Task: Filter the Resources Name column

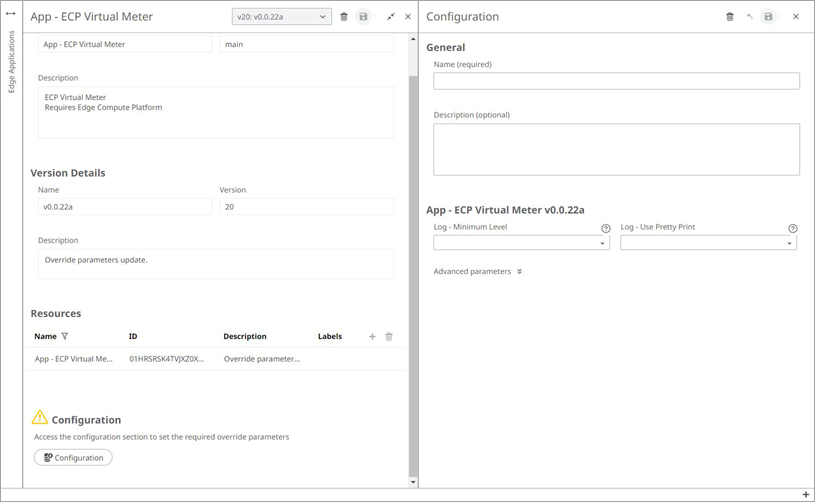Action: click(x=65, y=337)
